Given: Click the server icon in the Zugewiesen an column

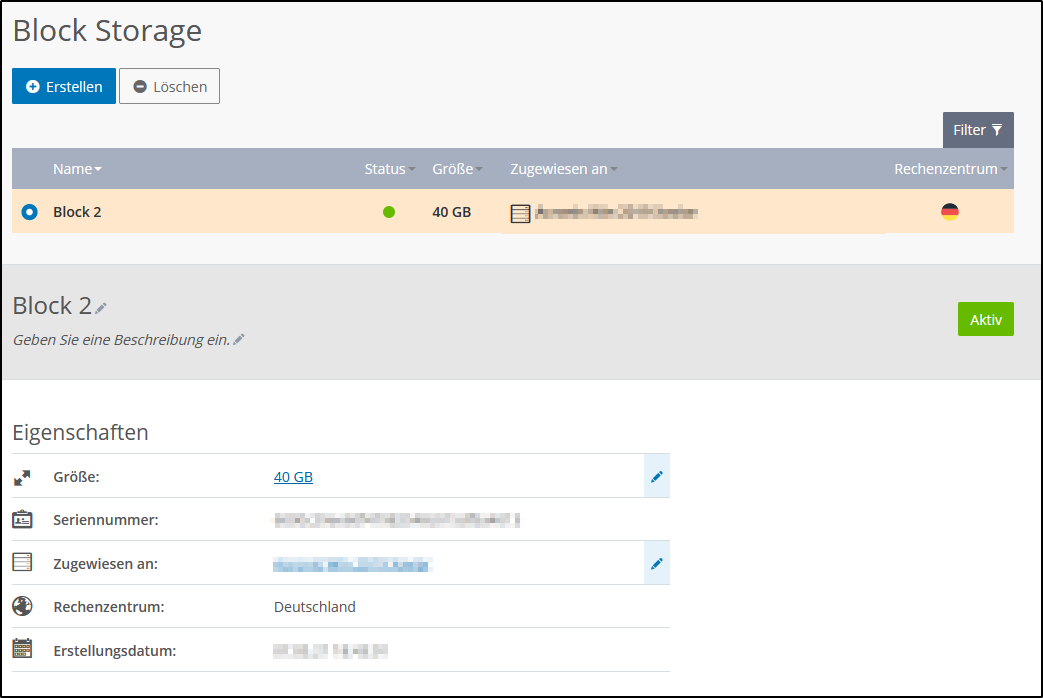Looking at the screenshot, I should [520, 212].
